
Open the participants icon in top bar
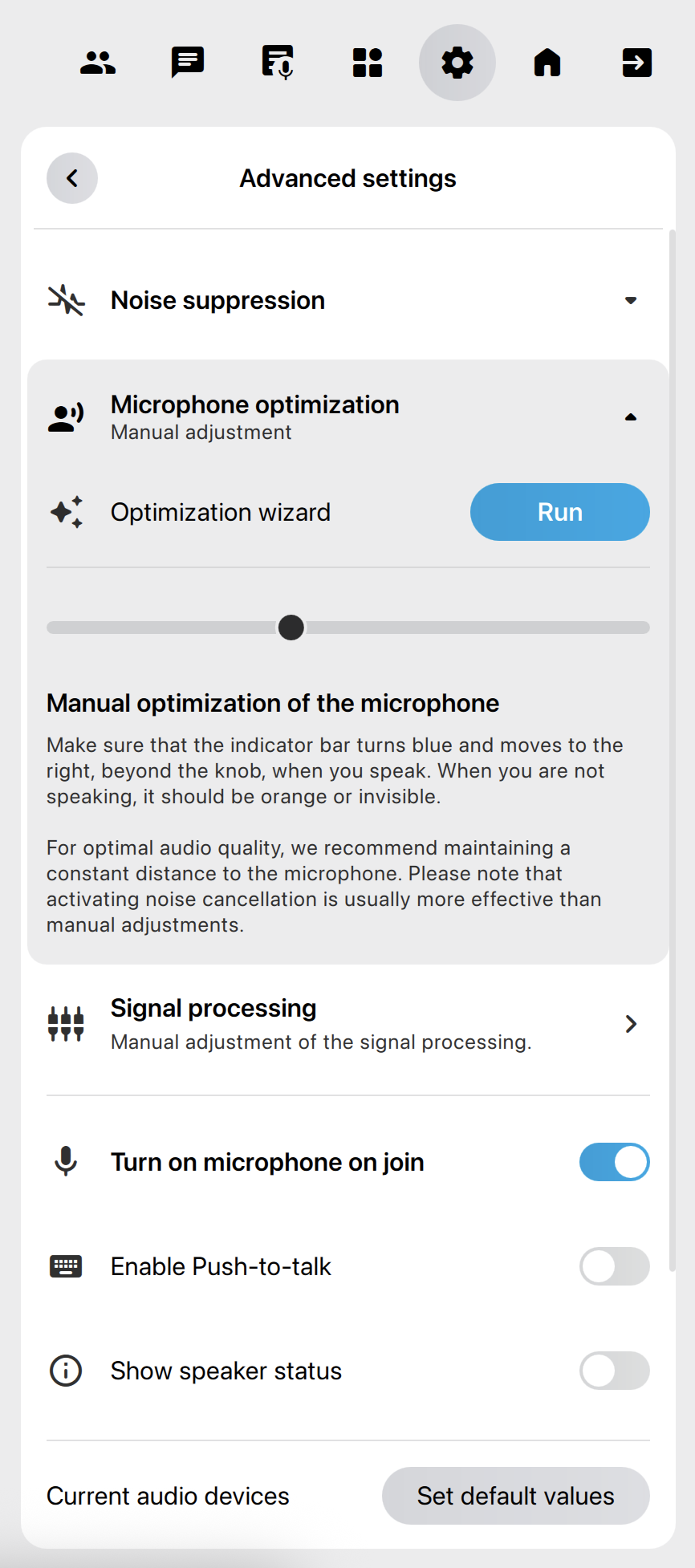[x=98, y=63]
